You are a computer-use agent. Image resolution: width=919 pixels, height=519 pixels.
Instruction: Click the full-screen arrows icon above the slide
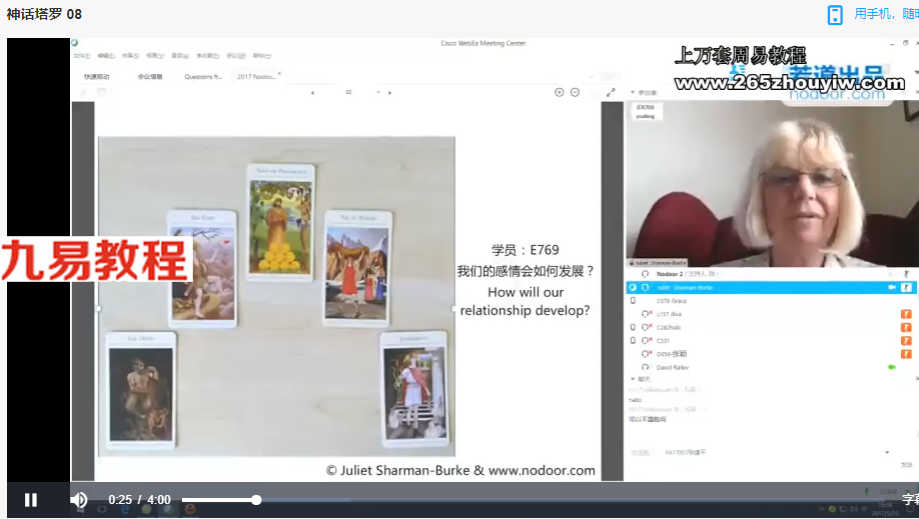611,92
